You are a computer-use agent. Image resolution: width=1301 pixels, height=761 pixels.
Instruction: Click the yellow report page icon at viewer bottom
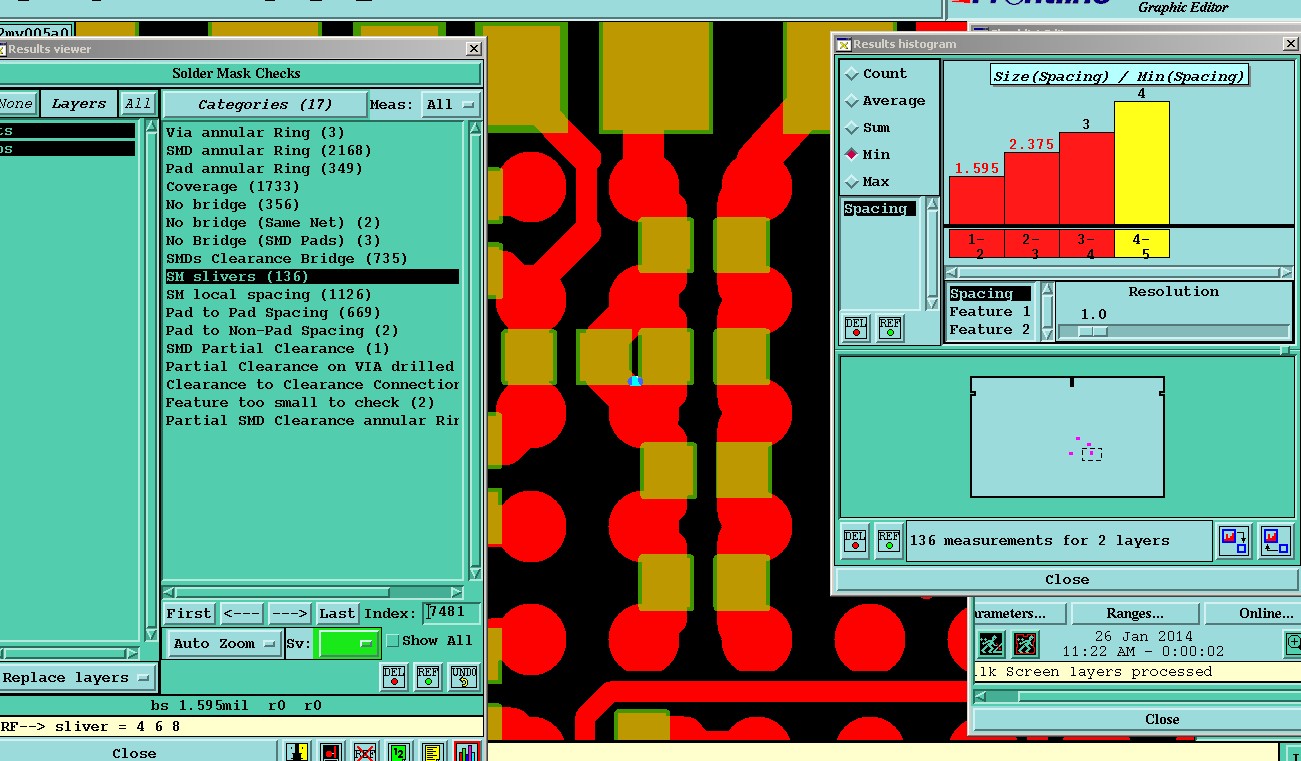pyautogui.click(x=432, y=752)
